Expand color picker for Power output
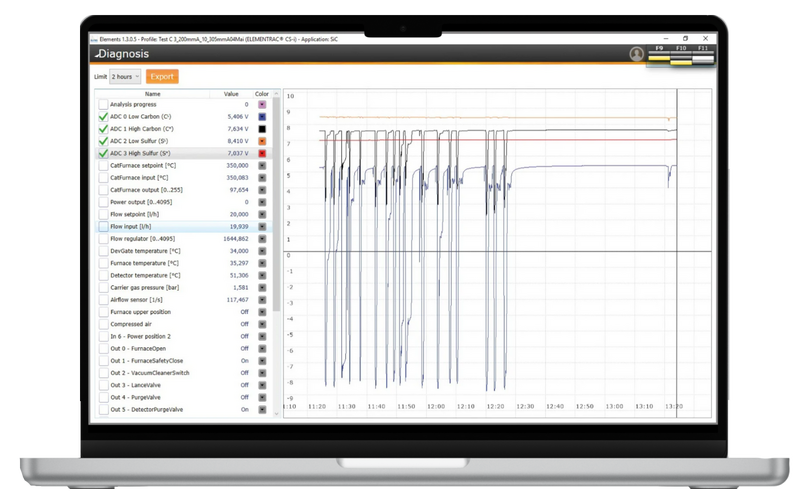 click(262, 202)
